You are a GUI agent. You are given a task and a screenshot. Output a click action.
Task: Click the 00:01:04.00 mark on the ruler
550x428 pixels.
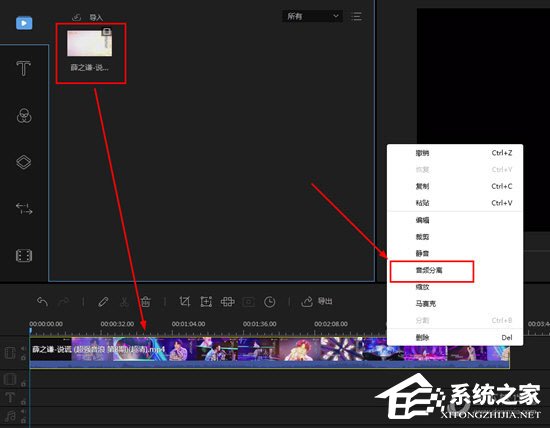click(x=188, y=324)
